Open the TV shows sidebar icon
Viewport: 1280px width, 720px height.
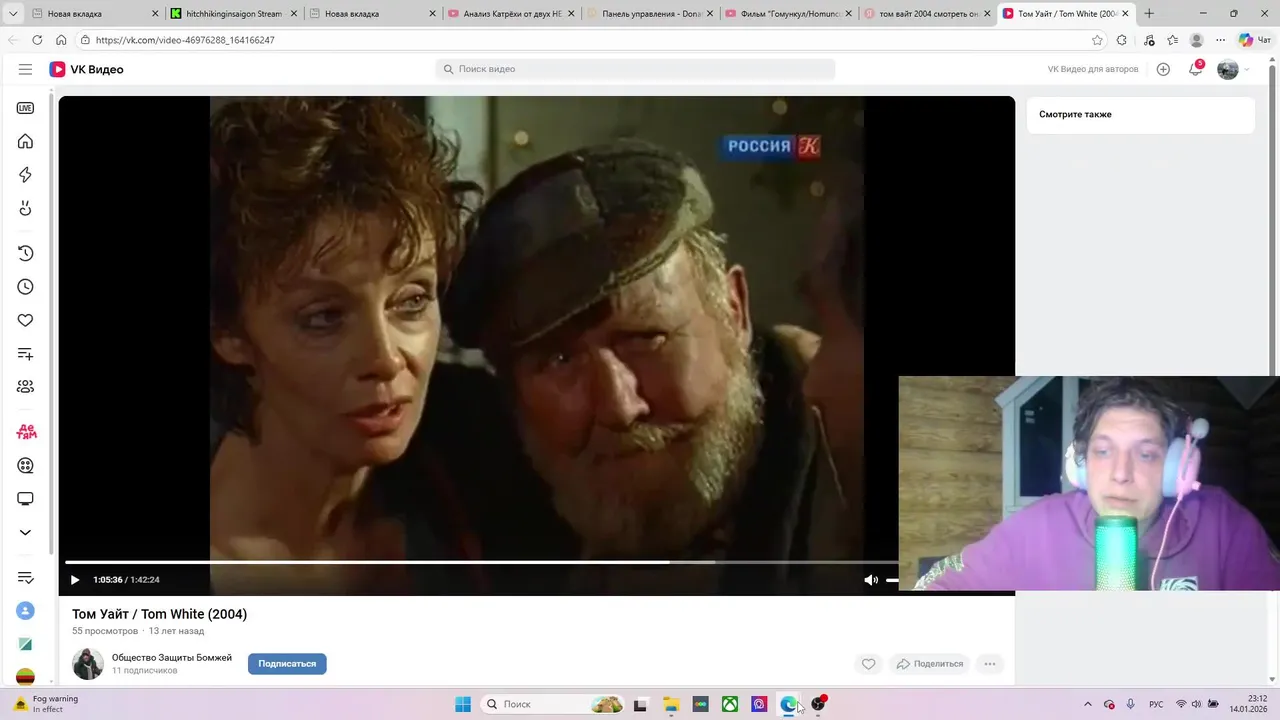(x=25, y=499)
